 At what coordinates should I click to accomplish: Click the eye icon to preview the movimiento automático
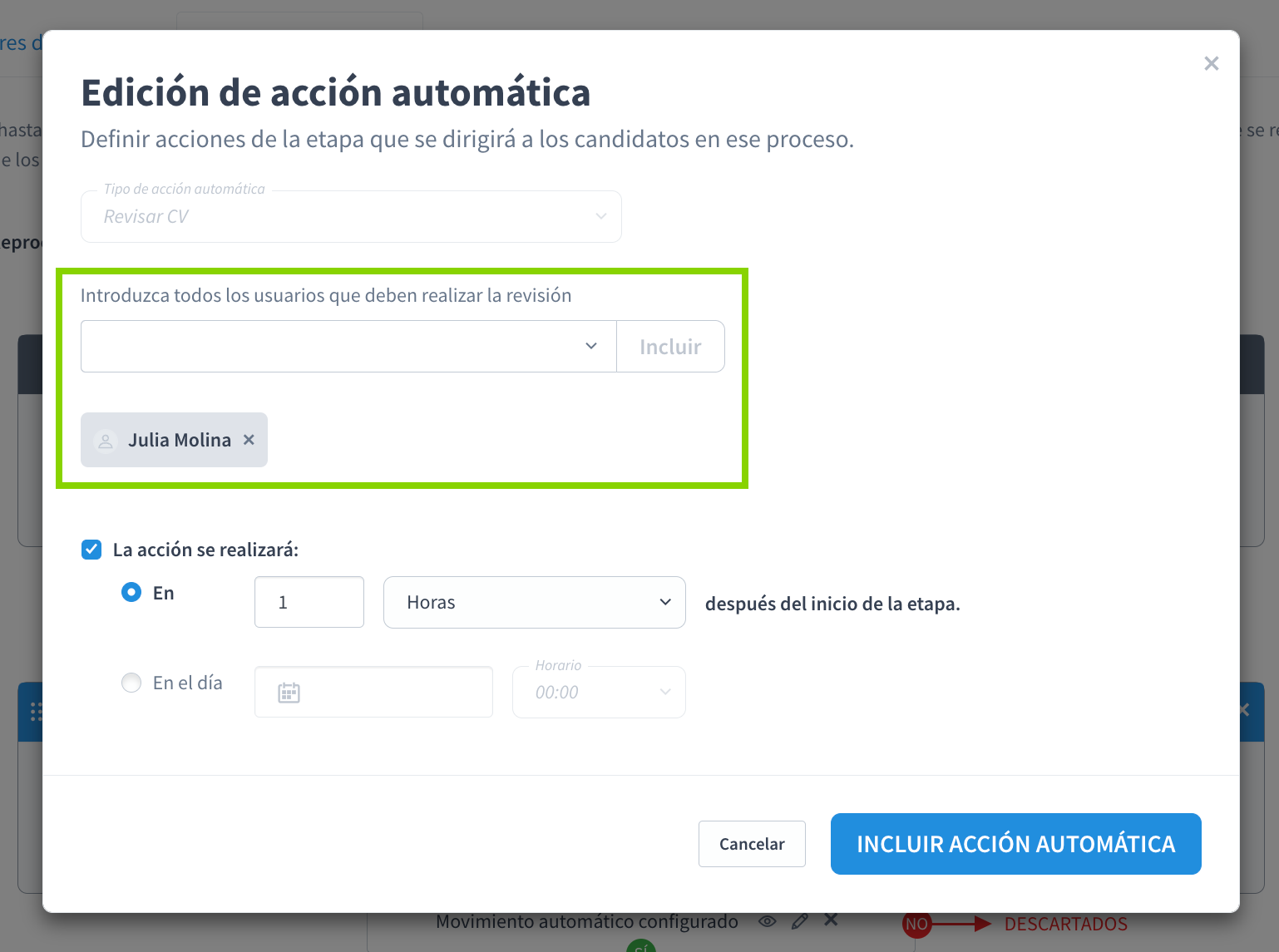pyautogui.click(x=767, y=920)
